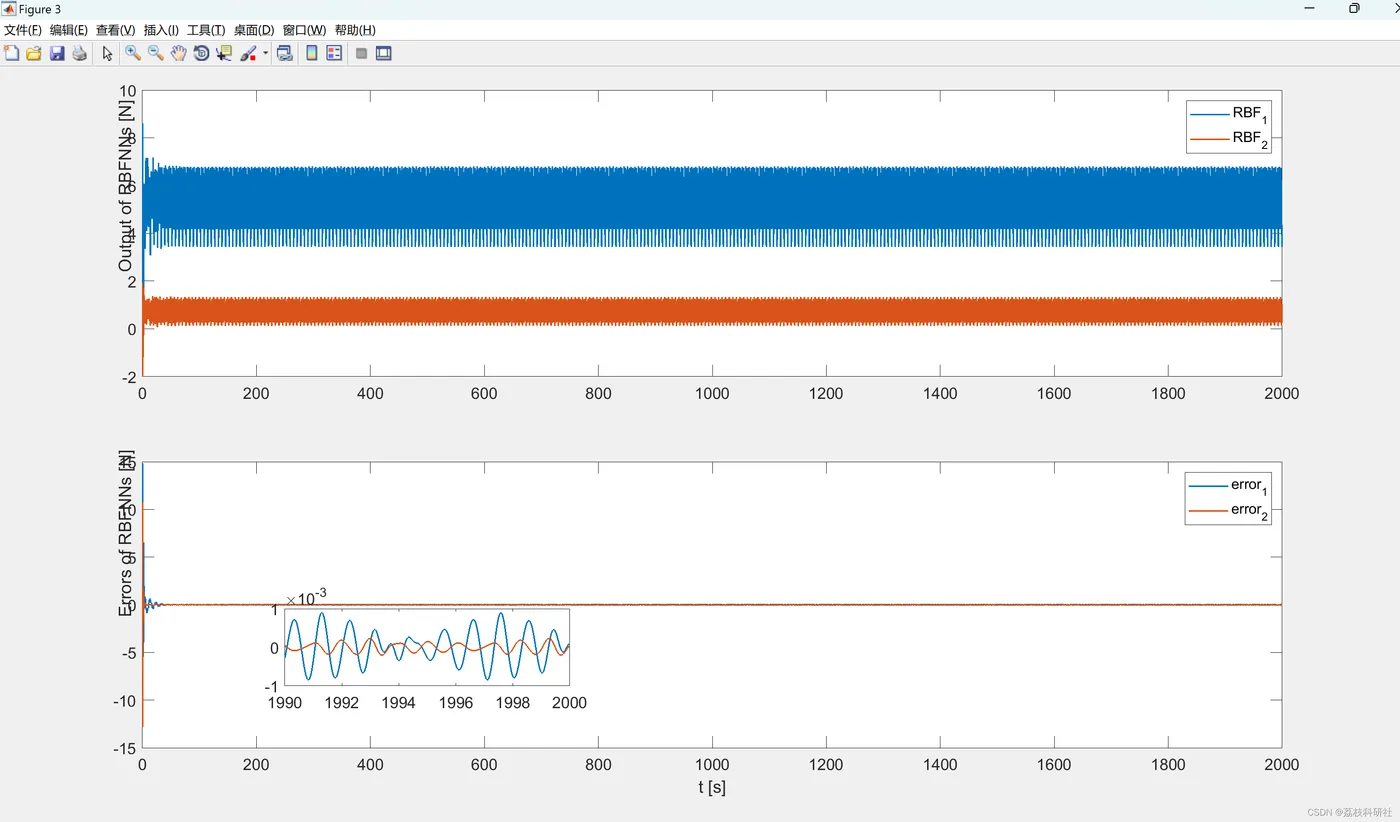Open the 文件(F) File menu
Screen dimensions: 1400x822
pyautogui.click(x=23, y=30)
